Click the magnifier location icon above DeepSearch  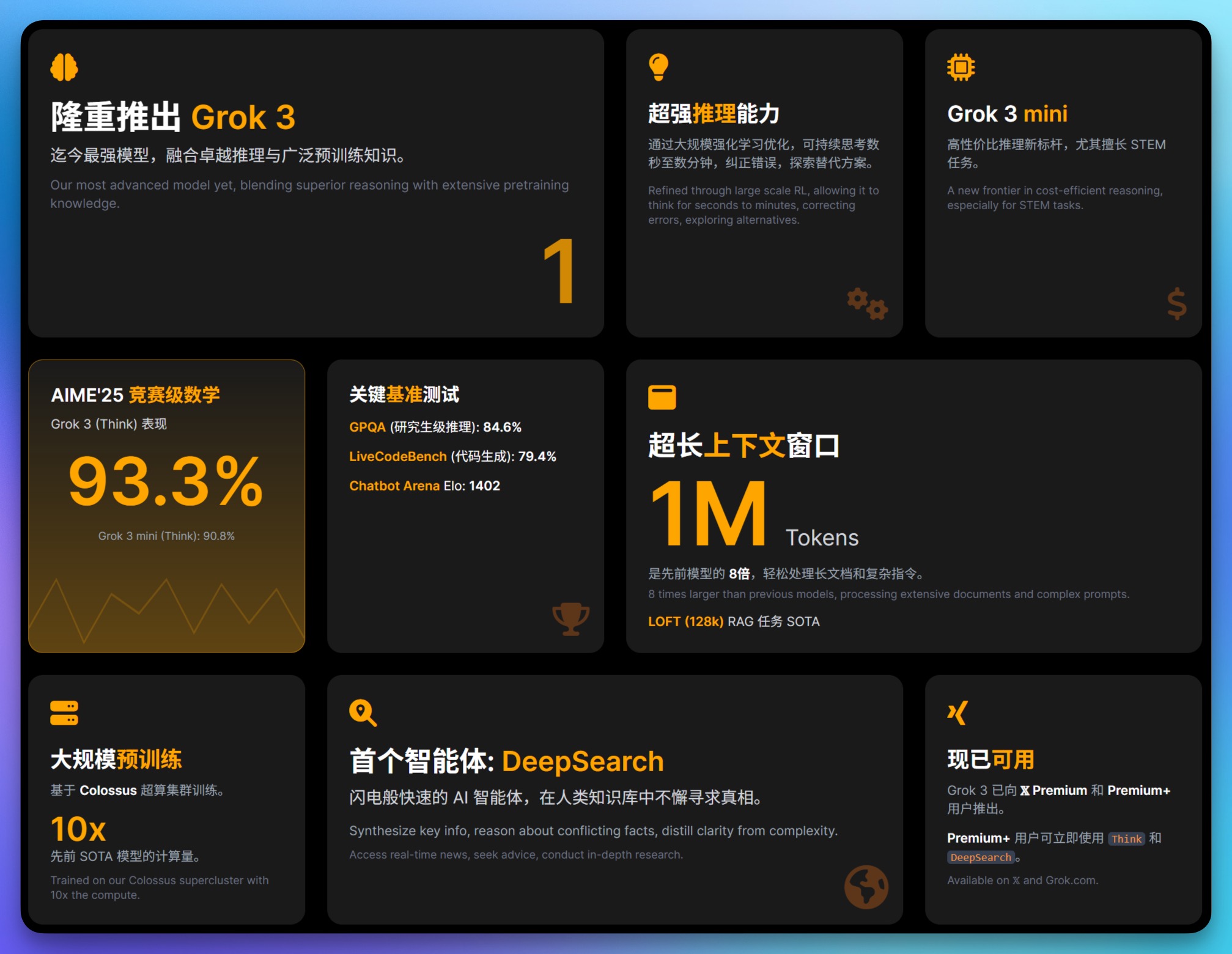(363, 713)
